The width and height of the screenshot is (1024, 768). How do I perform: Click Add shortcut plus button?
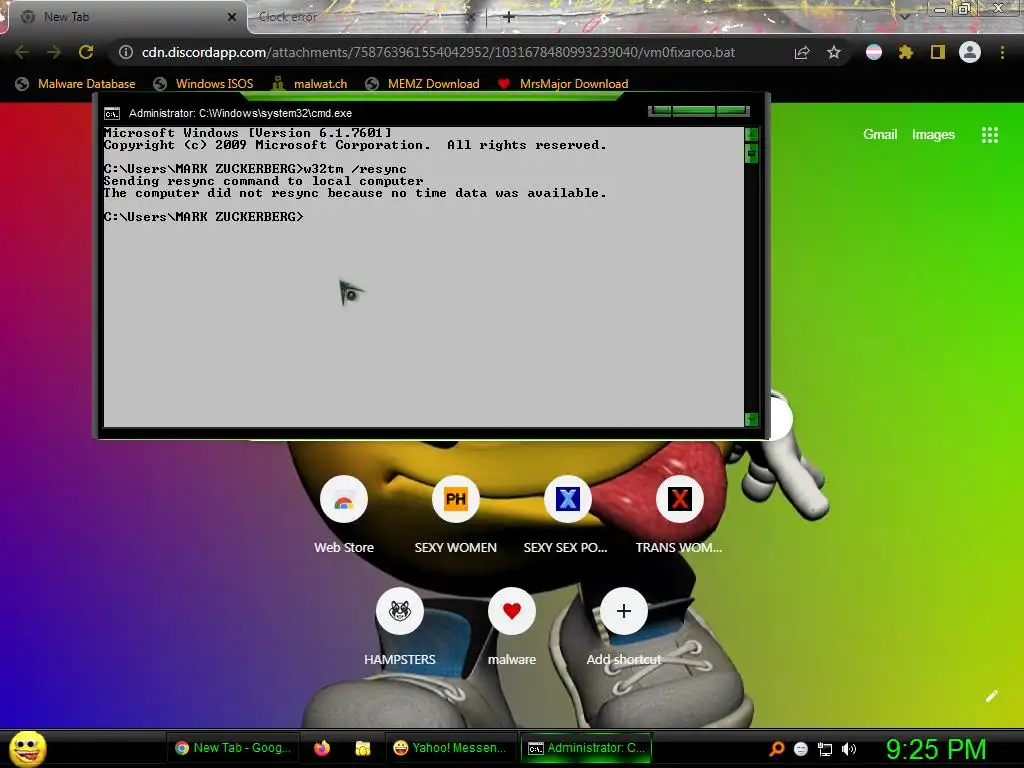click(x=624, y=611)
